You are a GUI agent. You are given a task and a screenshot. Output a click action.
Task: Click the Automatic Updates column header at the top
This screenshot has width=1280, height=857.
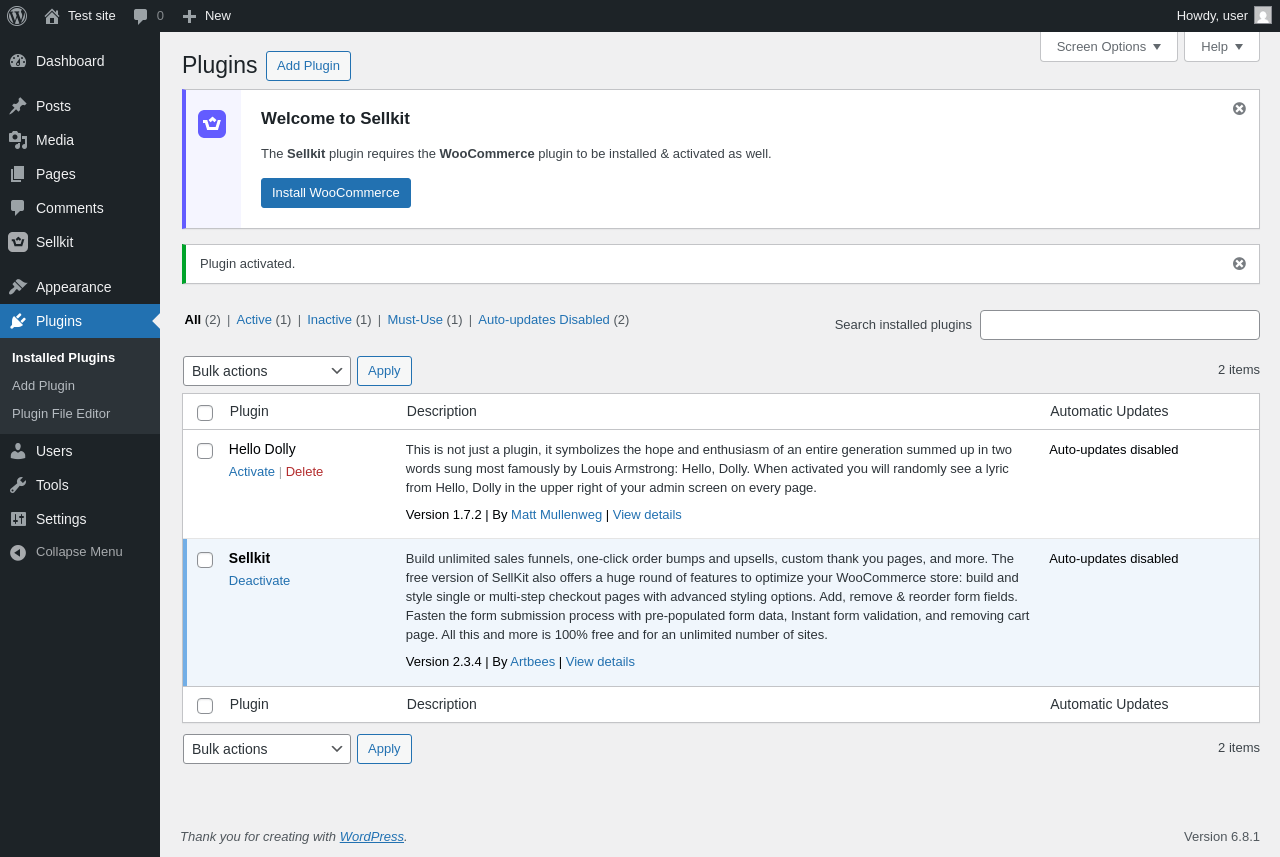point(1109,411)
